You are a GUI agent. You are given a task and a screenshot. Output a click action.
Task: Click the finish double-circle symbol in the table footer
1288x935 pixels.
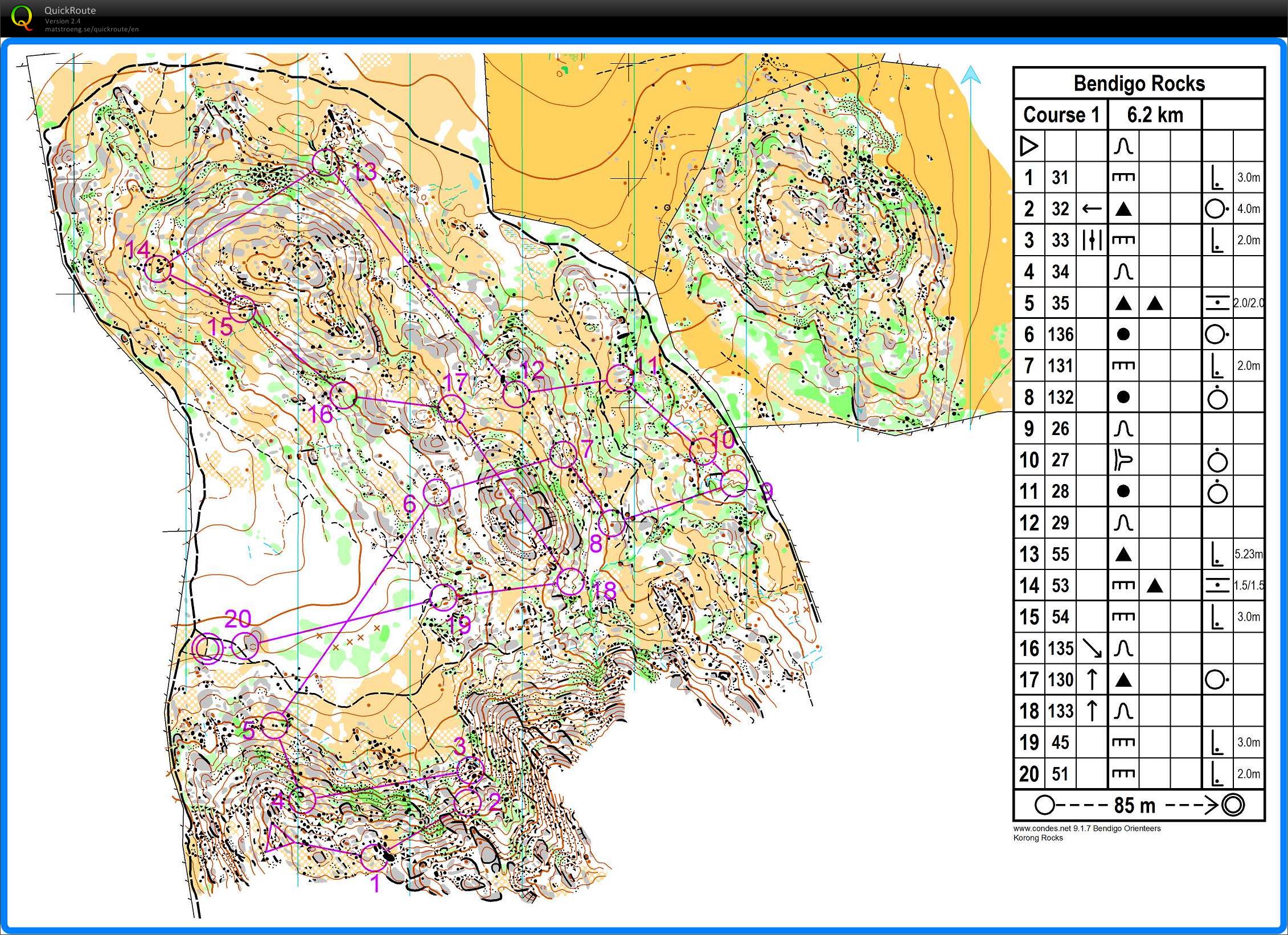click(x=1233, y=805)
